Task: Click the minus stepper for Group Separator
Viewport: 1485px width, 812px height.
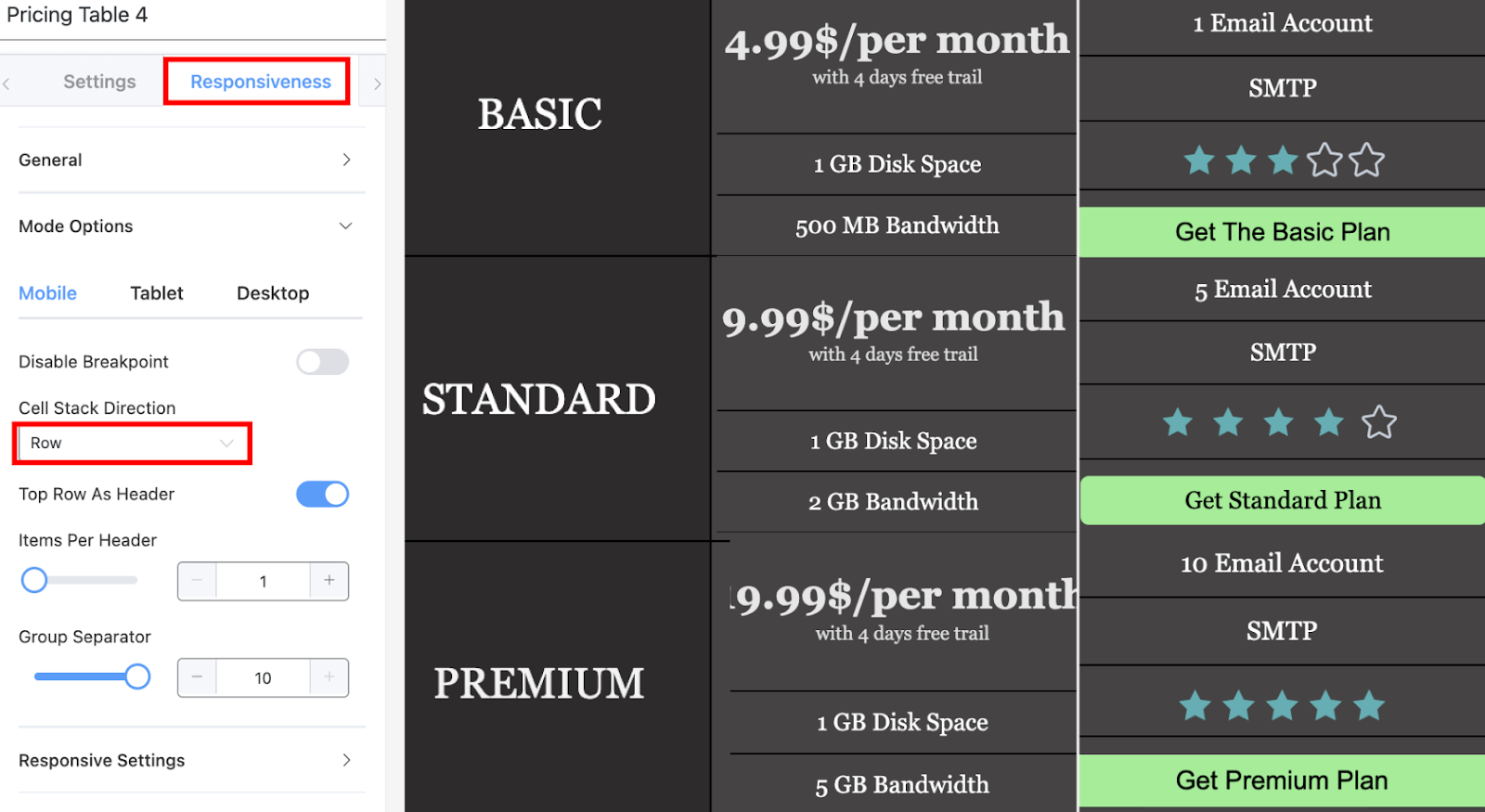Action: tap(197, 677)
